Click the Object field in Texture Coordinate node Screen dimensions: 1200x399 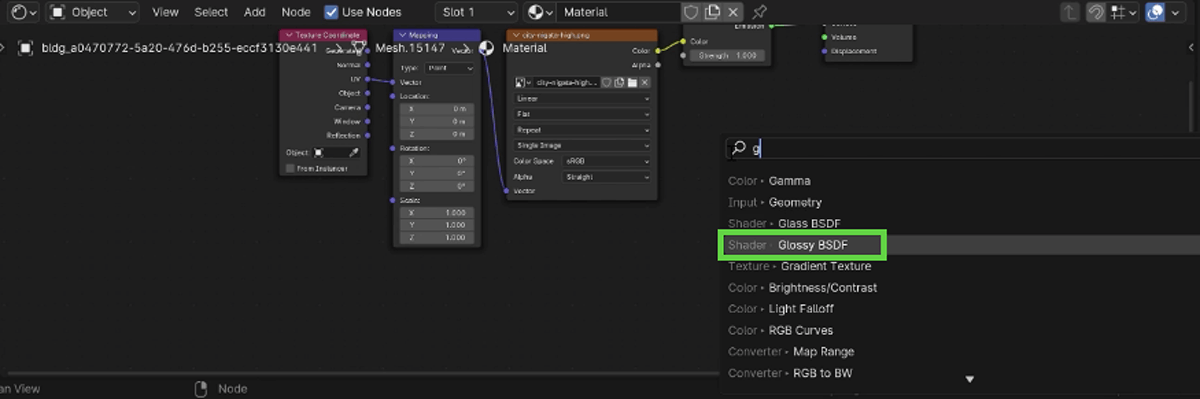click(x=329, y=153)
